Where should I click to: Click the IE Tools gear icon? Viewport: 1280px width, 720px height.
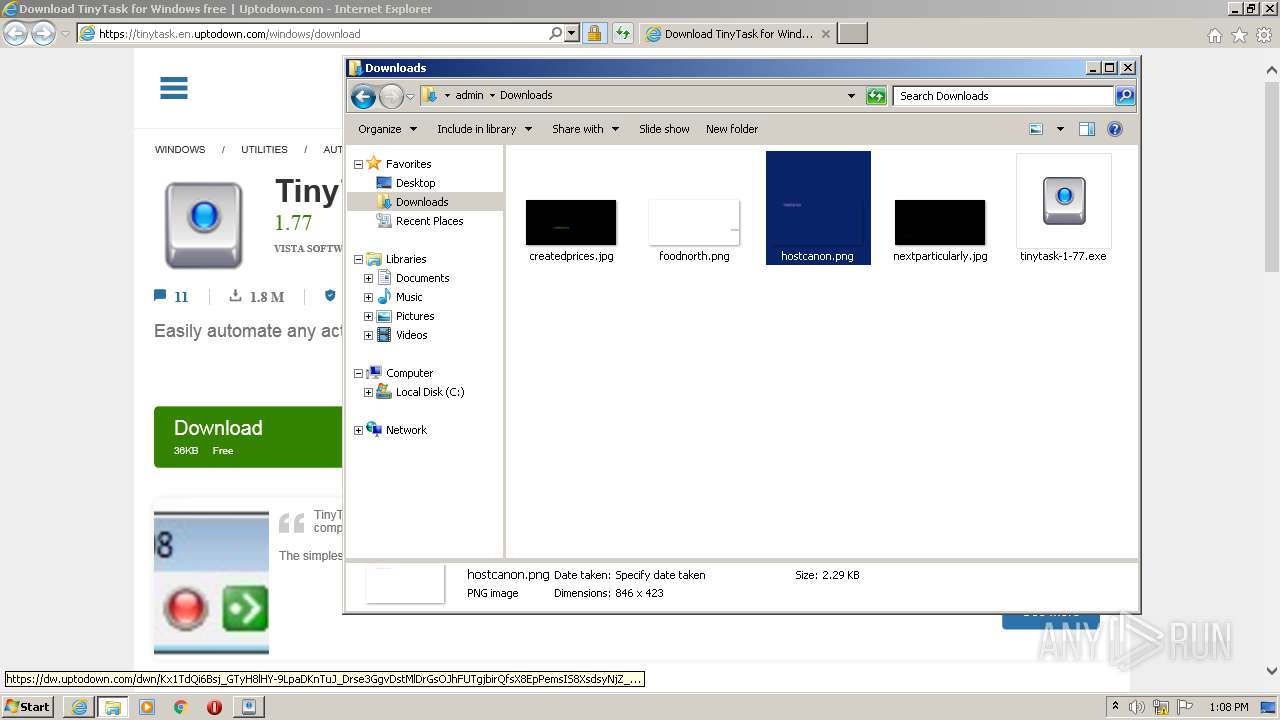tap(1264, 35)
